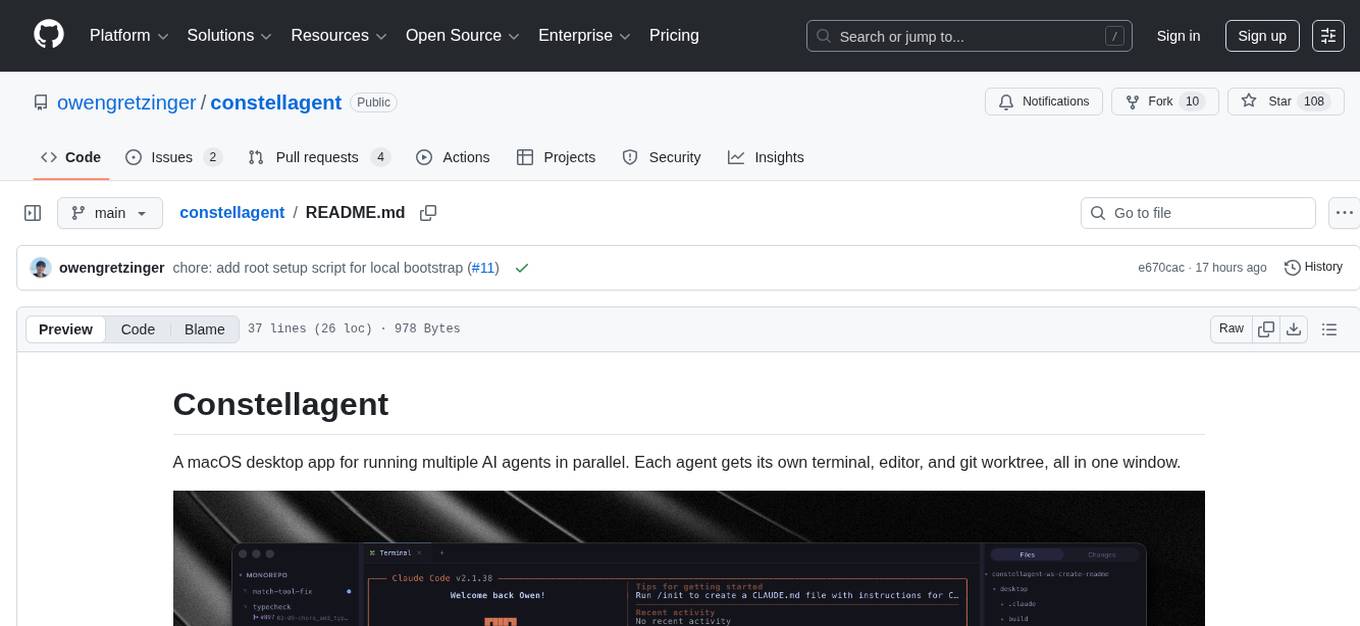Image resolution: width=1360 pixels, height=626 pixels.
Task: Open the appearance settings icon beside Sign up
Action: tap(1328, 35)
